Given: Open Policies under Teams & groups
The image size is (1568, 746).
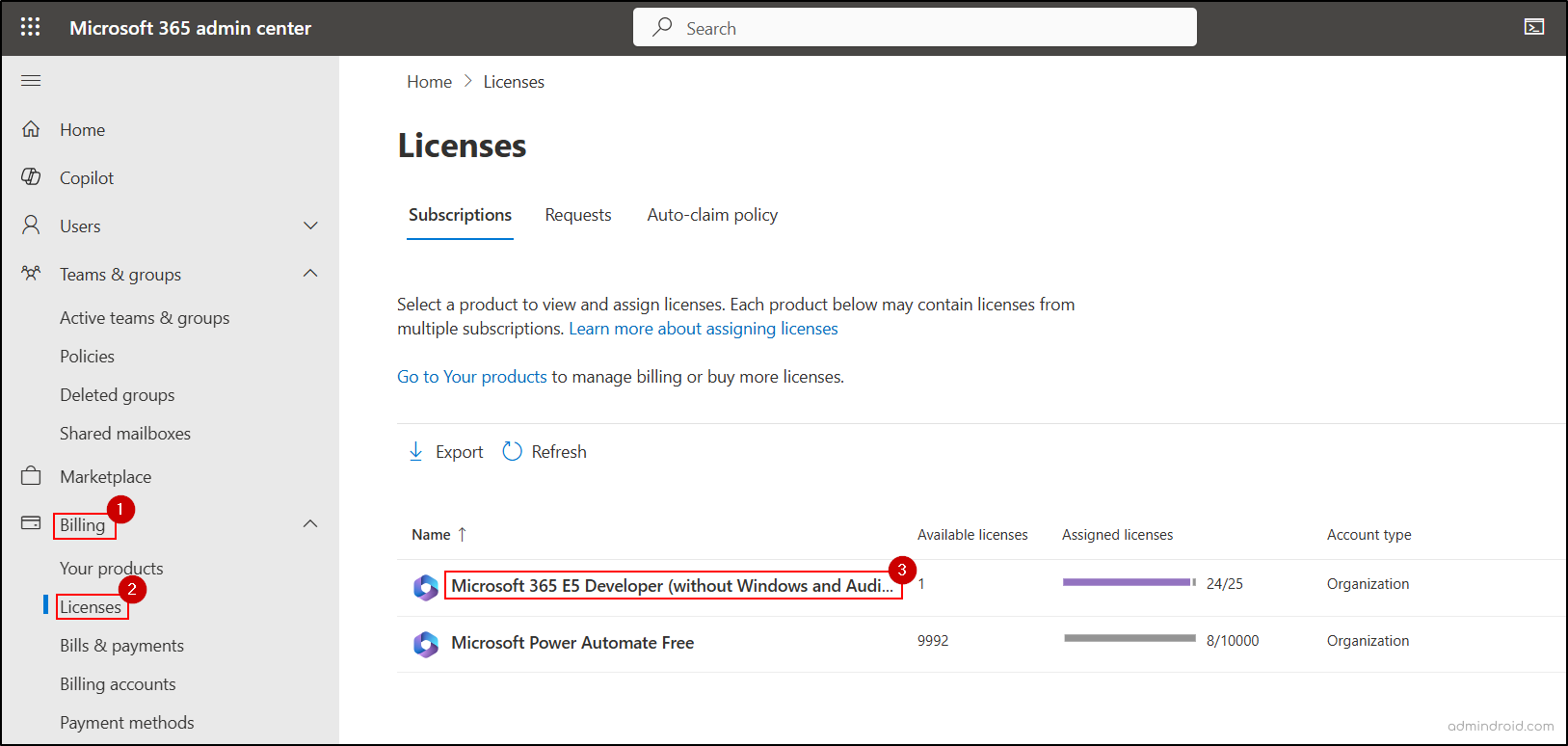Looking at the screenshot, I should tap(87, 356).
